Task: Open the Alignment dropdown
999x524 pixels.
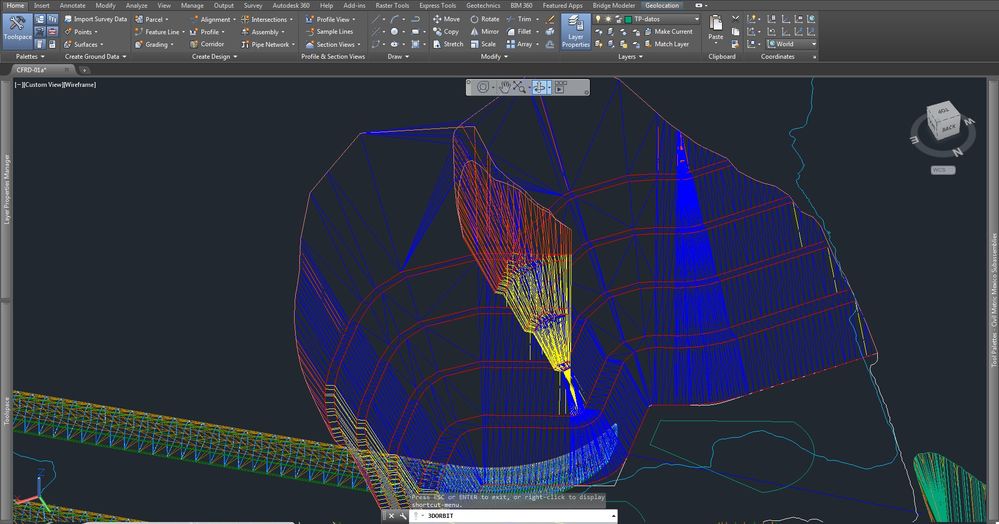Action: point(213,20)
